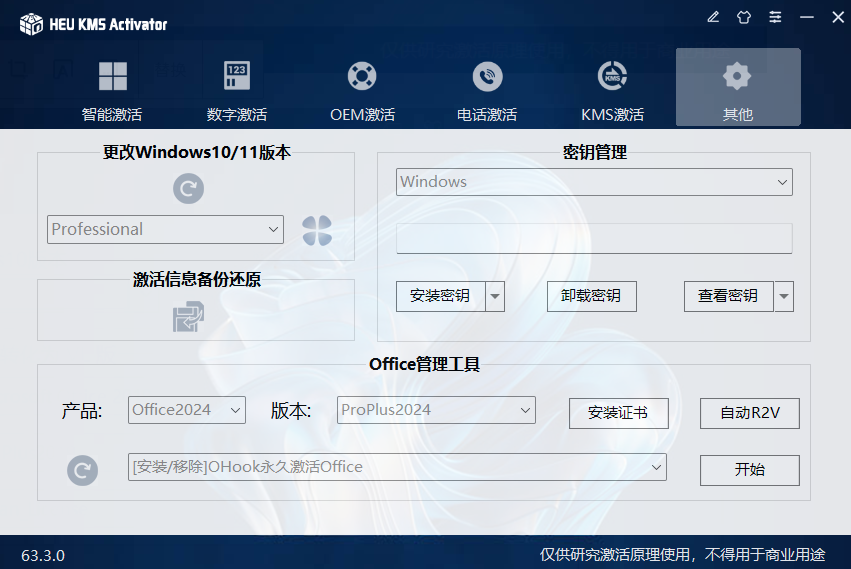This screenshot has height=569, width=851.
Task: Click the product key input field
Action: tap(594, 239)
